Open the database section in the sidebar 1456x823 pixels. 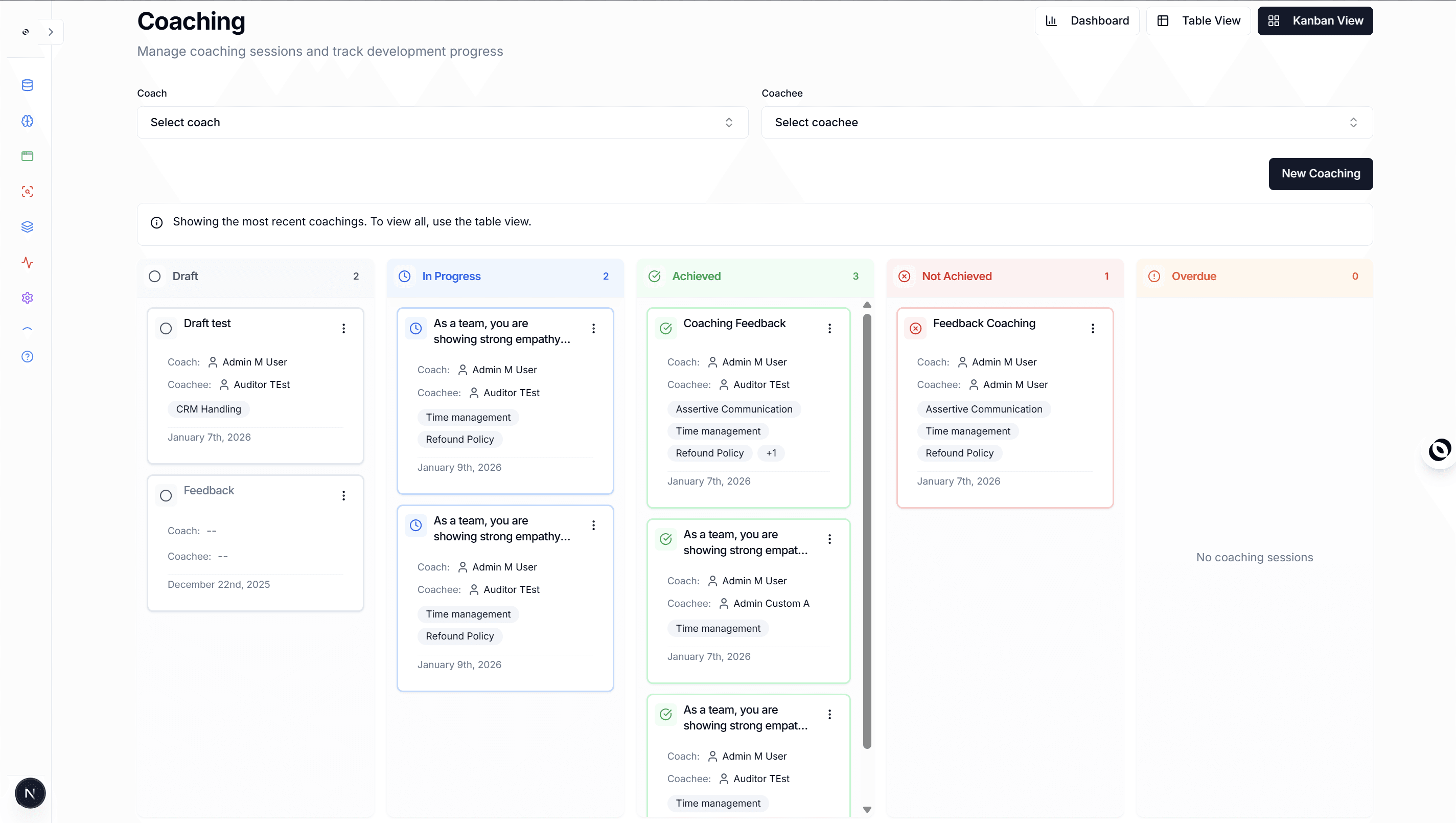pyautogui.click(x=27, y=85)
